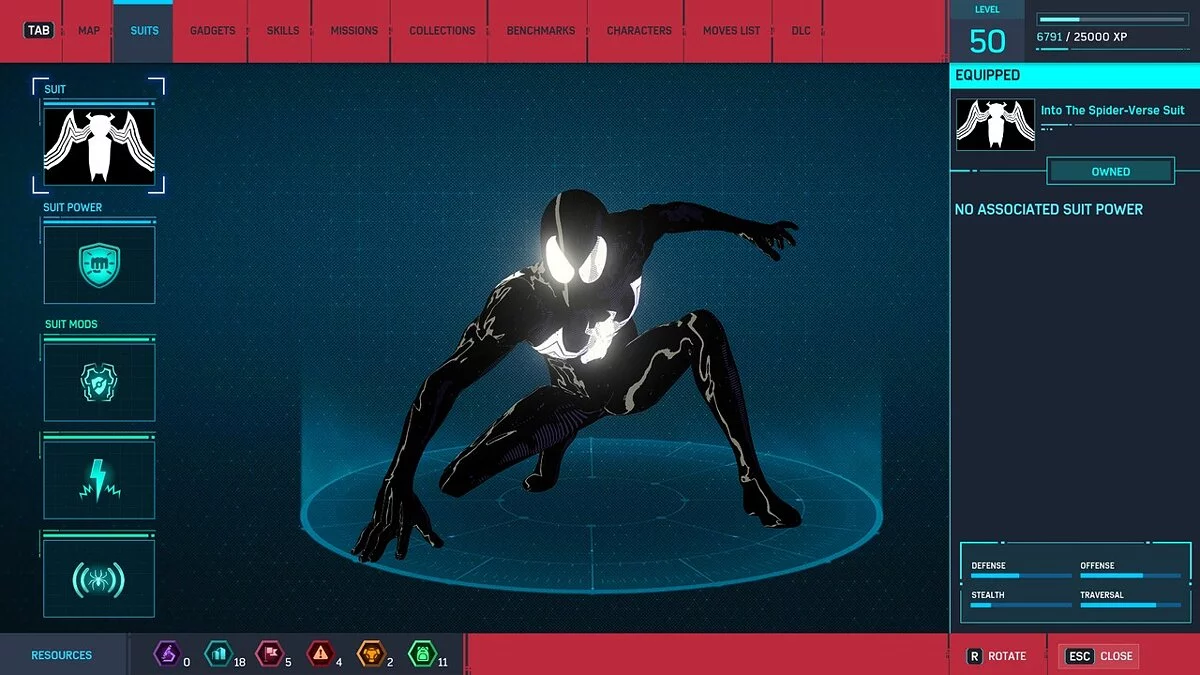The width and height of the screenshot is (1200, 675).
Task: Click the Traversal stat bar
Action: (x=1130, y=605)
